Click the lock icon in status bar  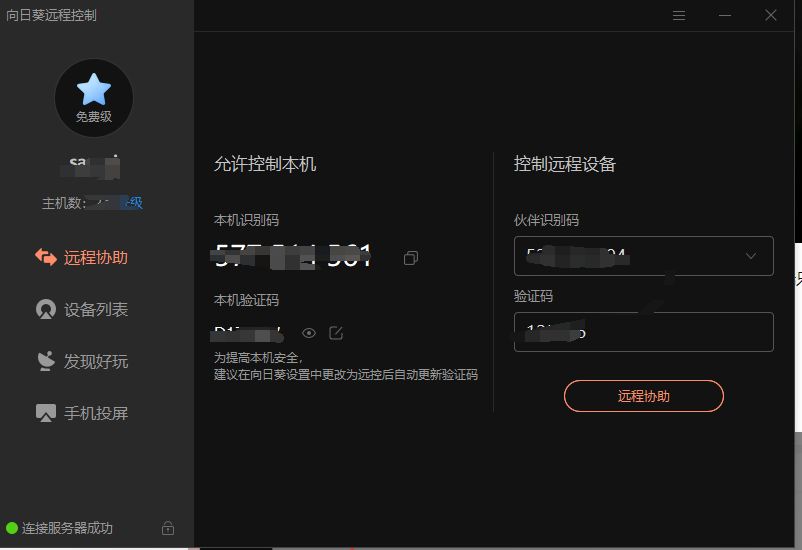click(x=168, y=528)
